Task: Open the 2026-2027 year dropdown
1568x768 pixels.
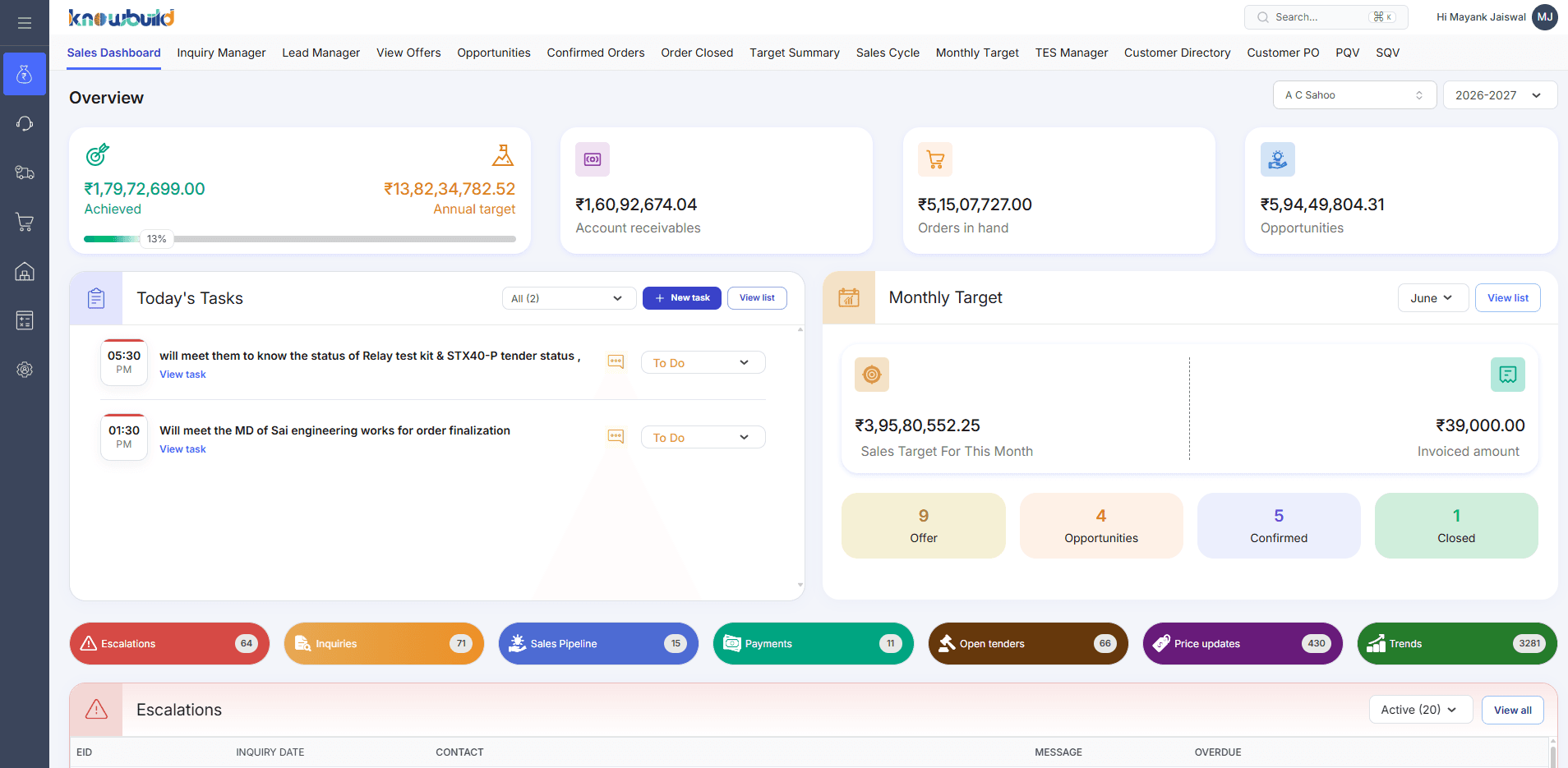Action: (x=1500, y=95)
